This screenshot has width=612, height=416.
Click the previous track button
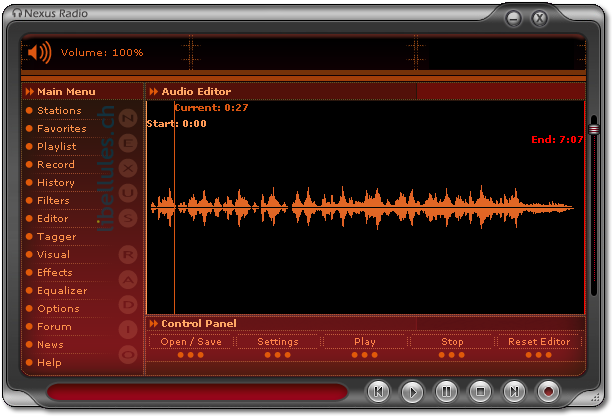378,391
